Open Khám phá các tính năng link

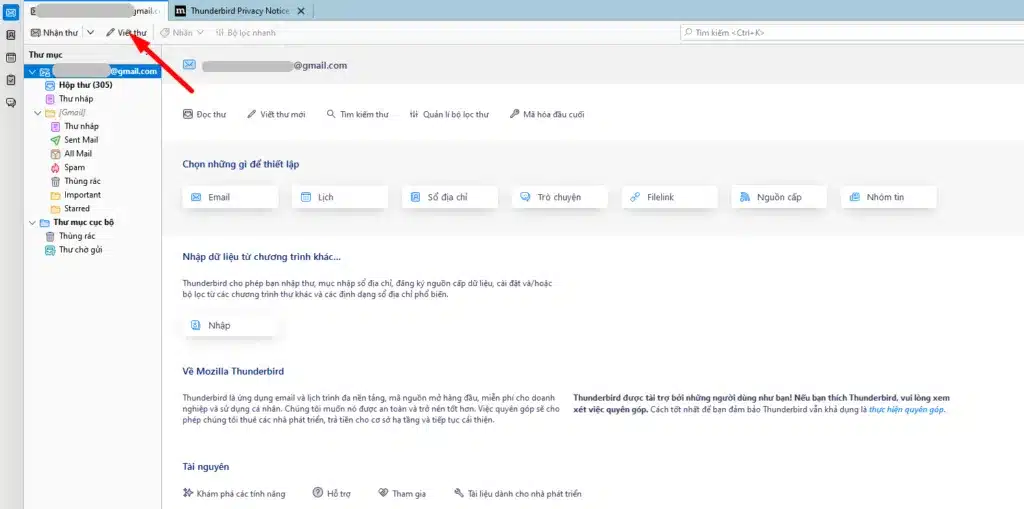pos(234,494)
